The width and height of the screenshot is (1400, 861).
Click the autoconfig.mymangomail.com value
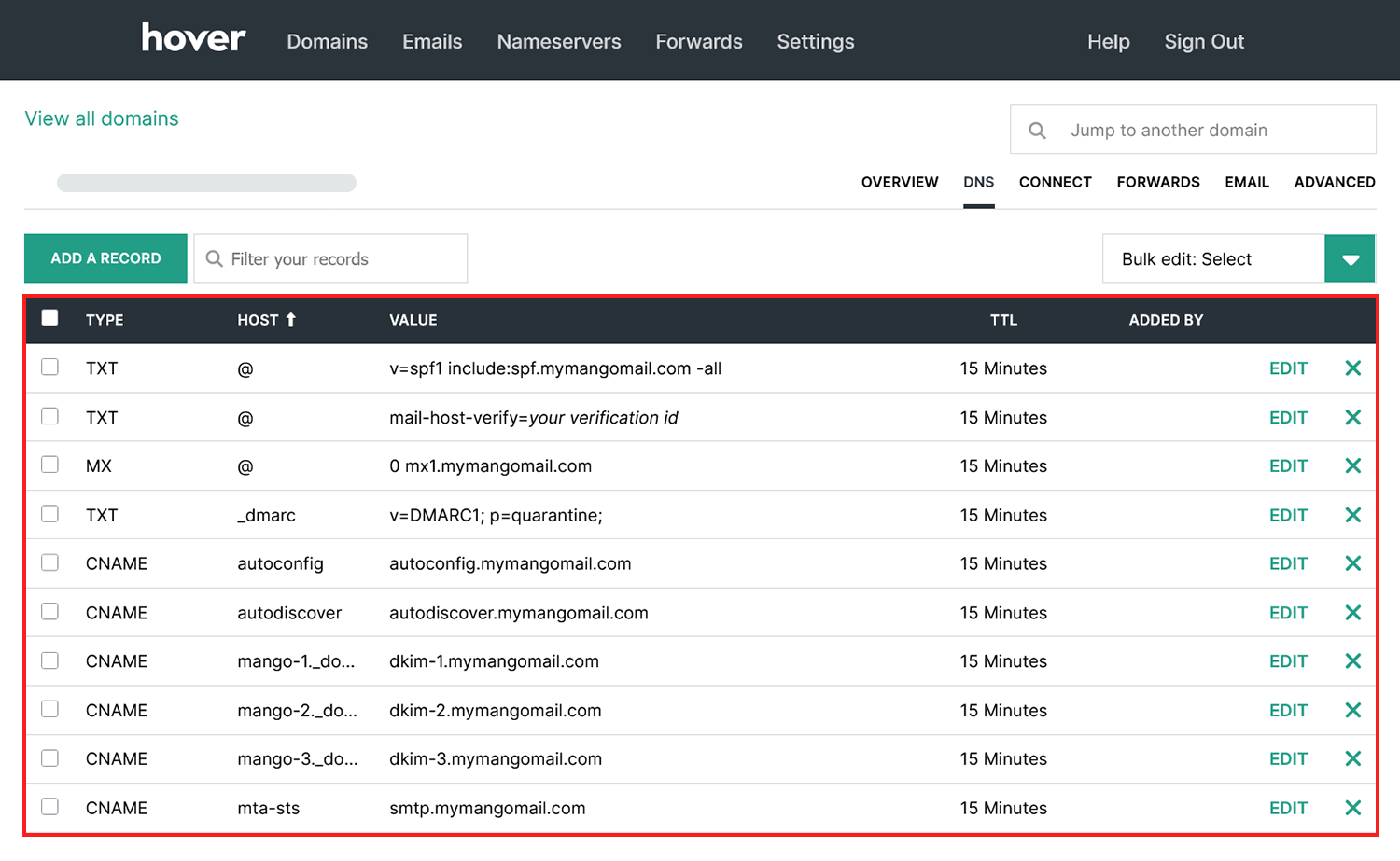pos(511,563)
